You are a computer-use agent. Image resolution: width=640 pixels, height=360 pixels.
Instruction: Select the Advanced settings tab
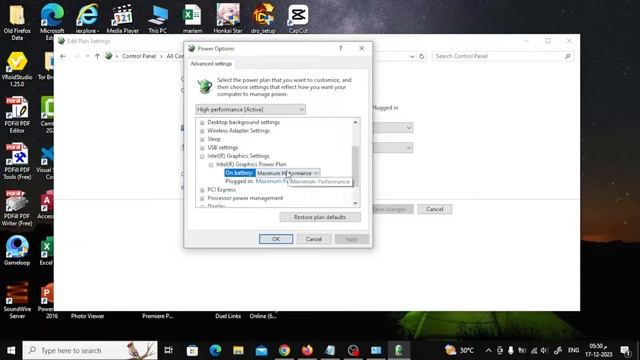point(211,64)
